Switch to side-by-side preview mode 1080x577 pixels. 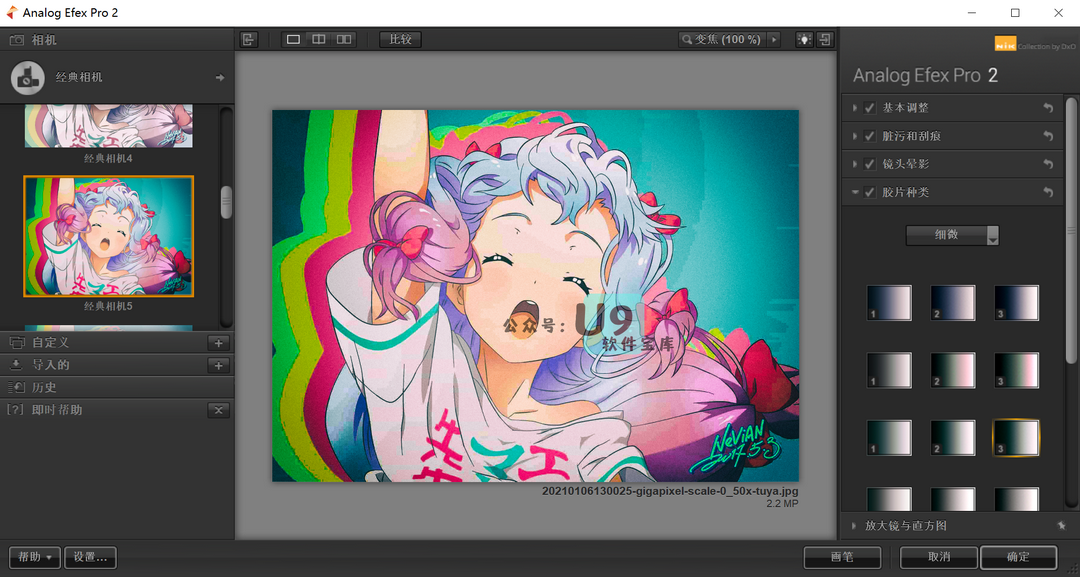point(344,39)
